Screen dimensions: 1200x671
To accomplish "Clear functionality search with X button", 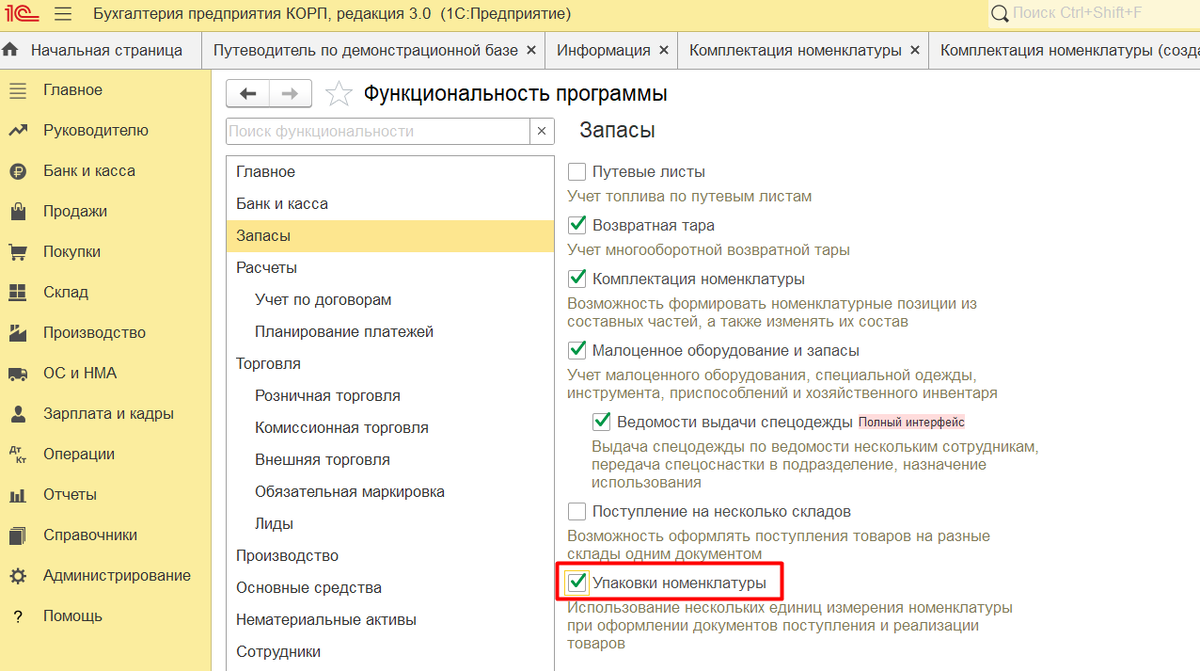I will point(541,131).
